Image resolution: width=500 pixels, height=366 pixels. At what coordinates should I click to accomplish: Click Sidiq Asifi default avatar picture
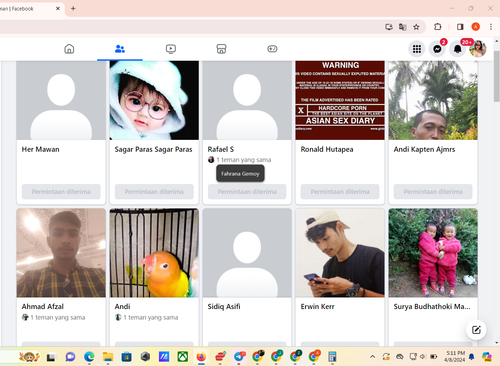(x=247, y=253)
